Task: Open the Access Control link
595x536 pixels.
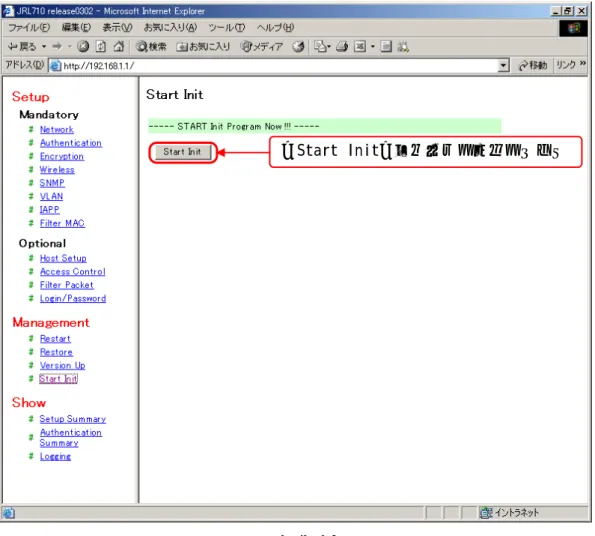Action: tap(72, 272)
